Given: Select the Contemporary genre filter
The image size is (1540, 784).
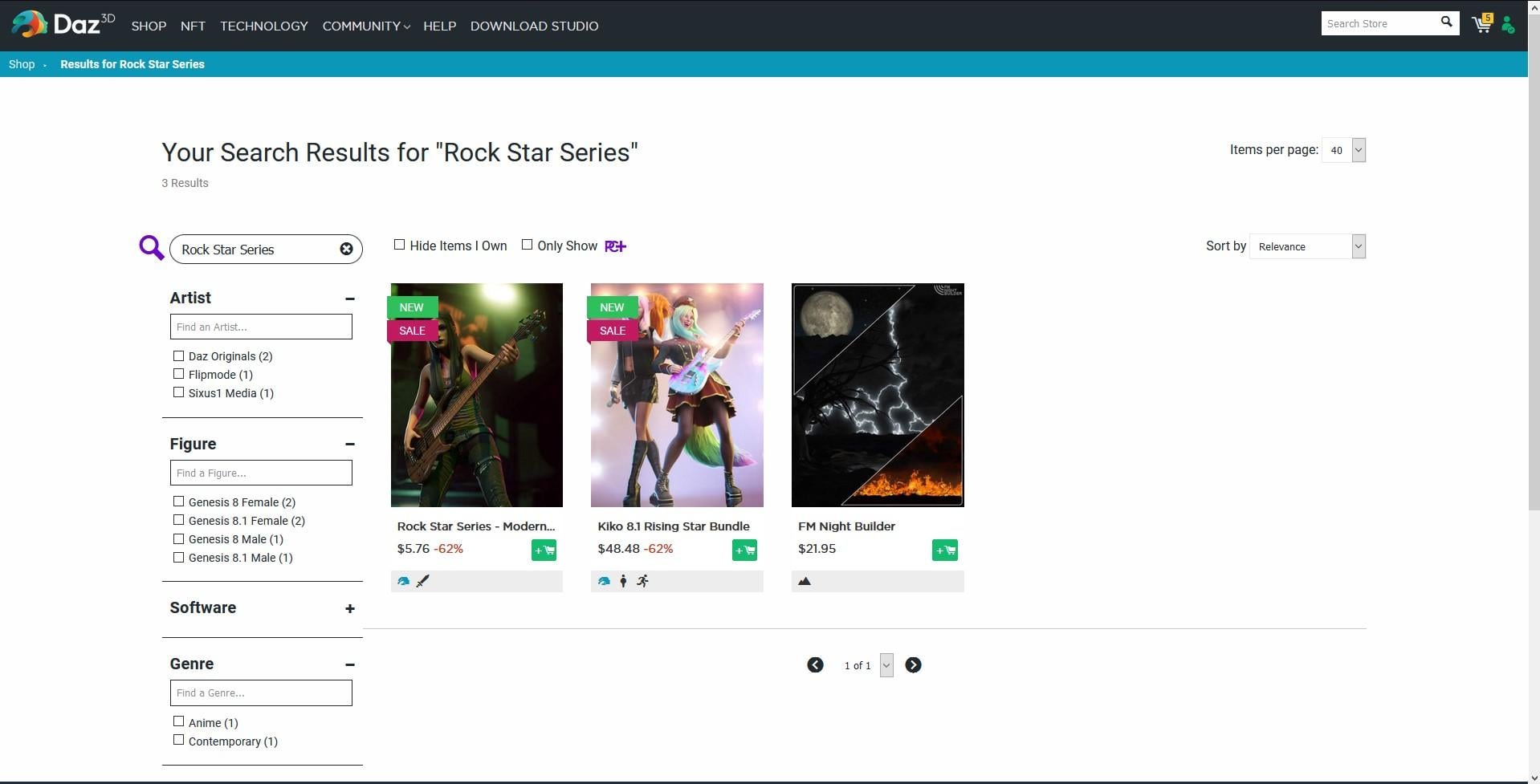Looking at the screenshot, I should 178,740.
